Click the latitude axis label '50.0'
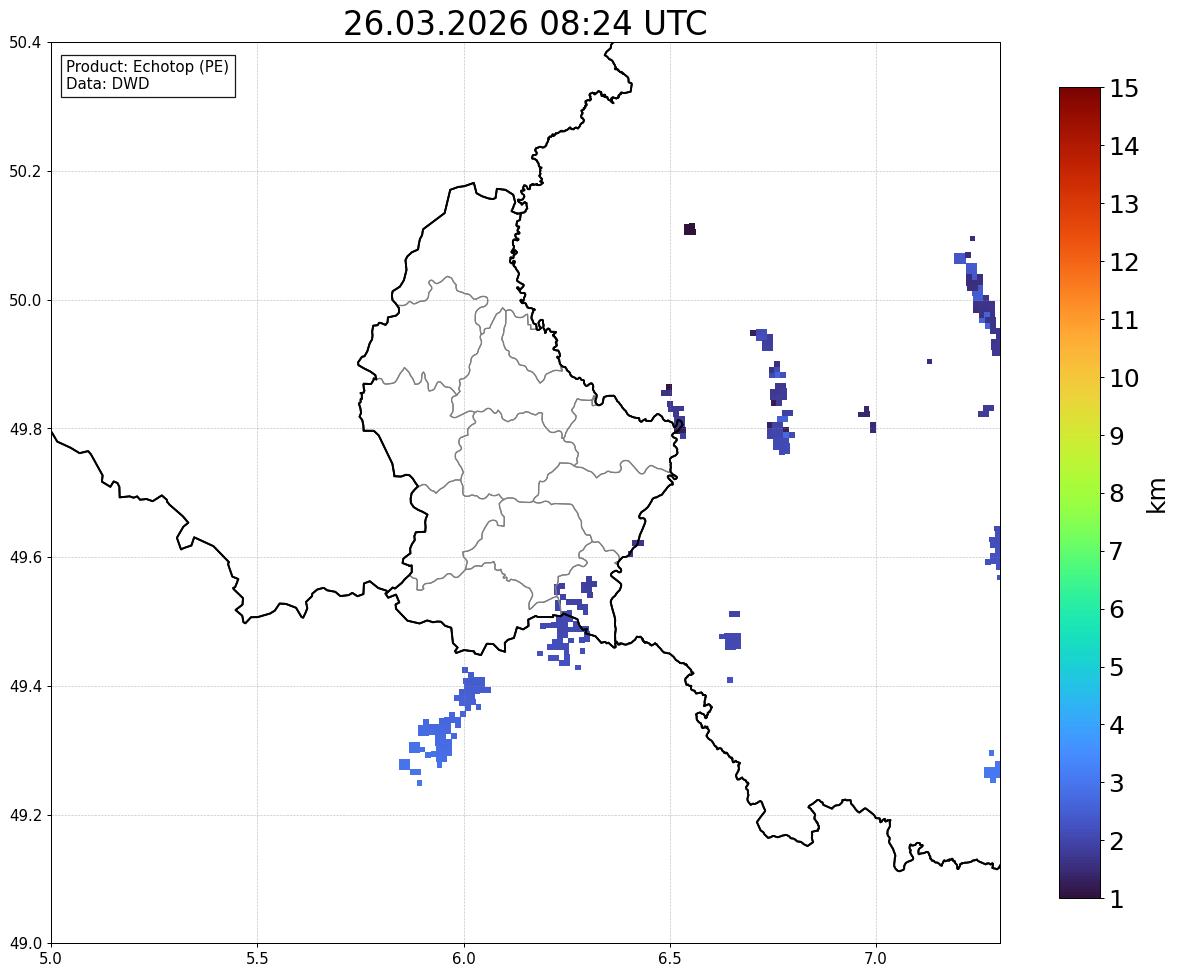This screenshot has height=976, width=1178. (x=25, y=301)
